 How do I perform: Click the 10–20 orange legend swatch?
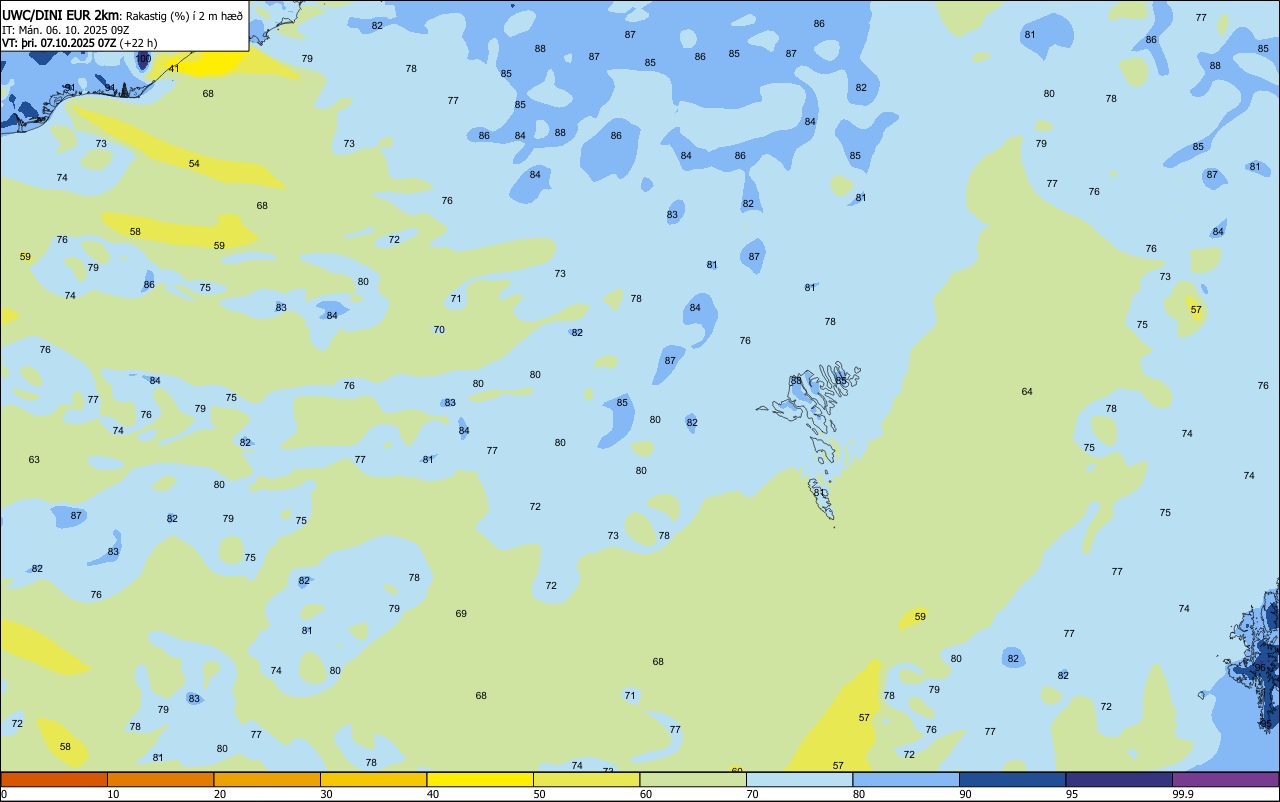(x=160, y=779)
